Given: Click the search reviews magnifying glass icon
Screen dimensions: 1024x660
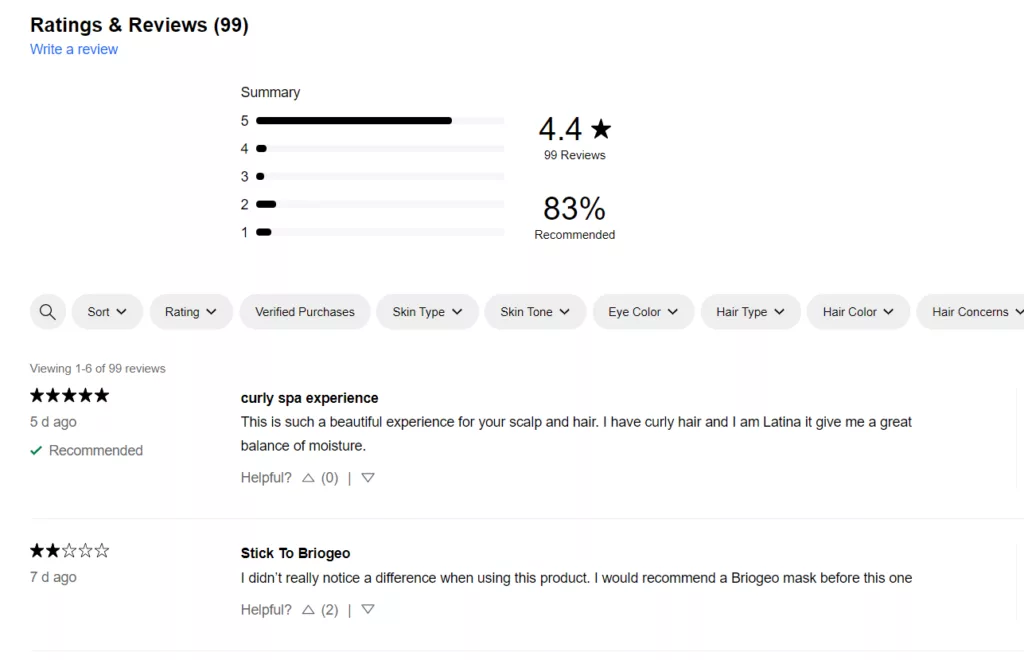Looking at the screenshot, I should (x=47, y=311).
